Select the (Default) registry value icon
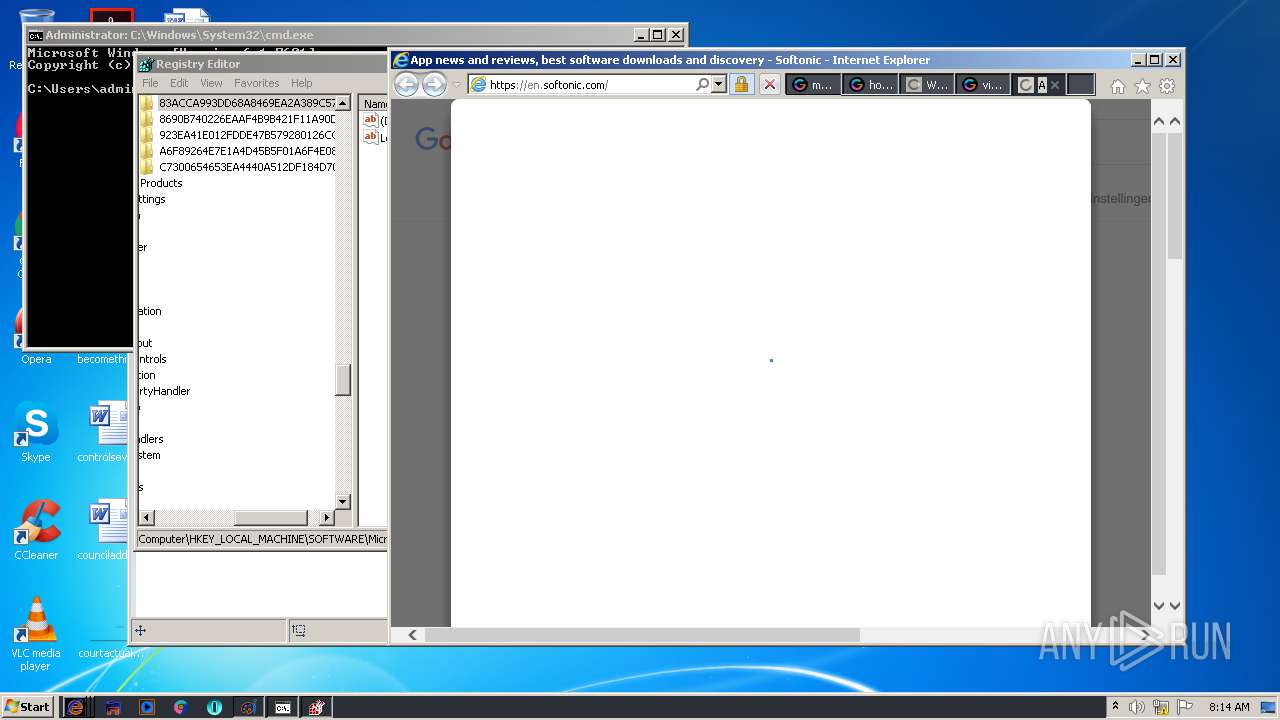Screen dimensions: 1280x720 pyautogui.click(x=370, y=120)
